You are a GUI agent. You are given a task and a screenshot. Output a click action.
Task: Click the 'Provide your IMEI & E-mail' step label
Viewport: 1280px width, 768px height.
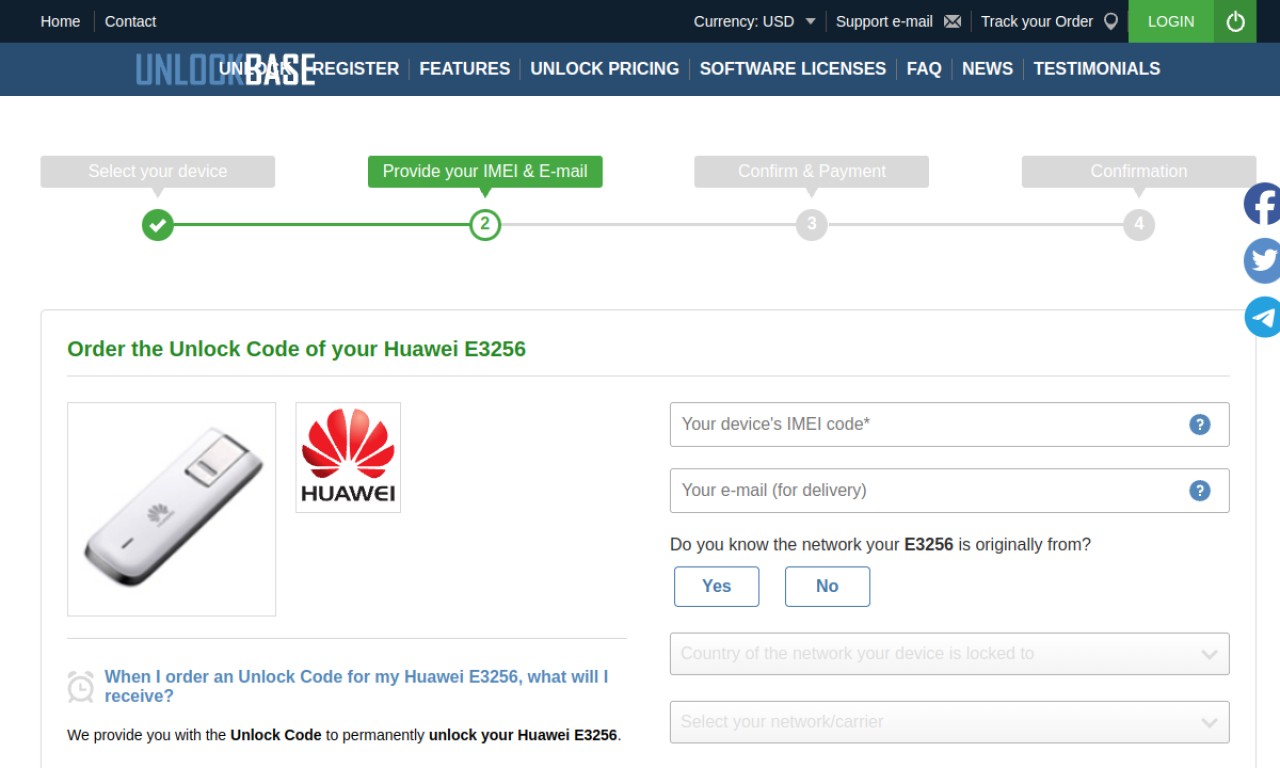pyautogui.click(x=485, y=171)
